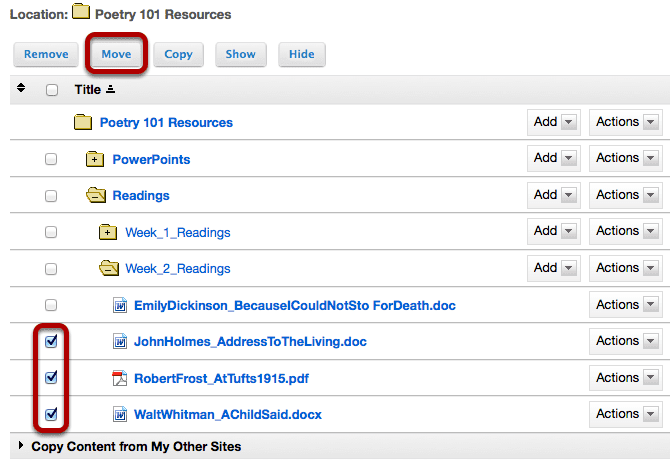Click the RobertFrost PDF file icon
The width and height of the screenshot is (670, 461).
120,378
